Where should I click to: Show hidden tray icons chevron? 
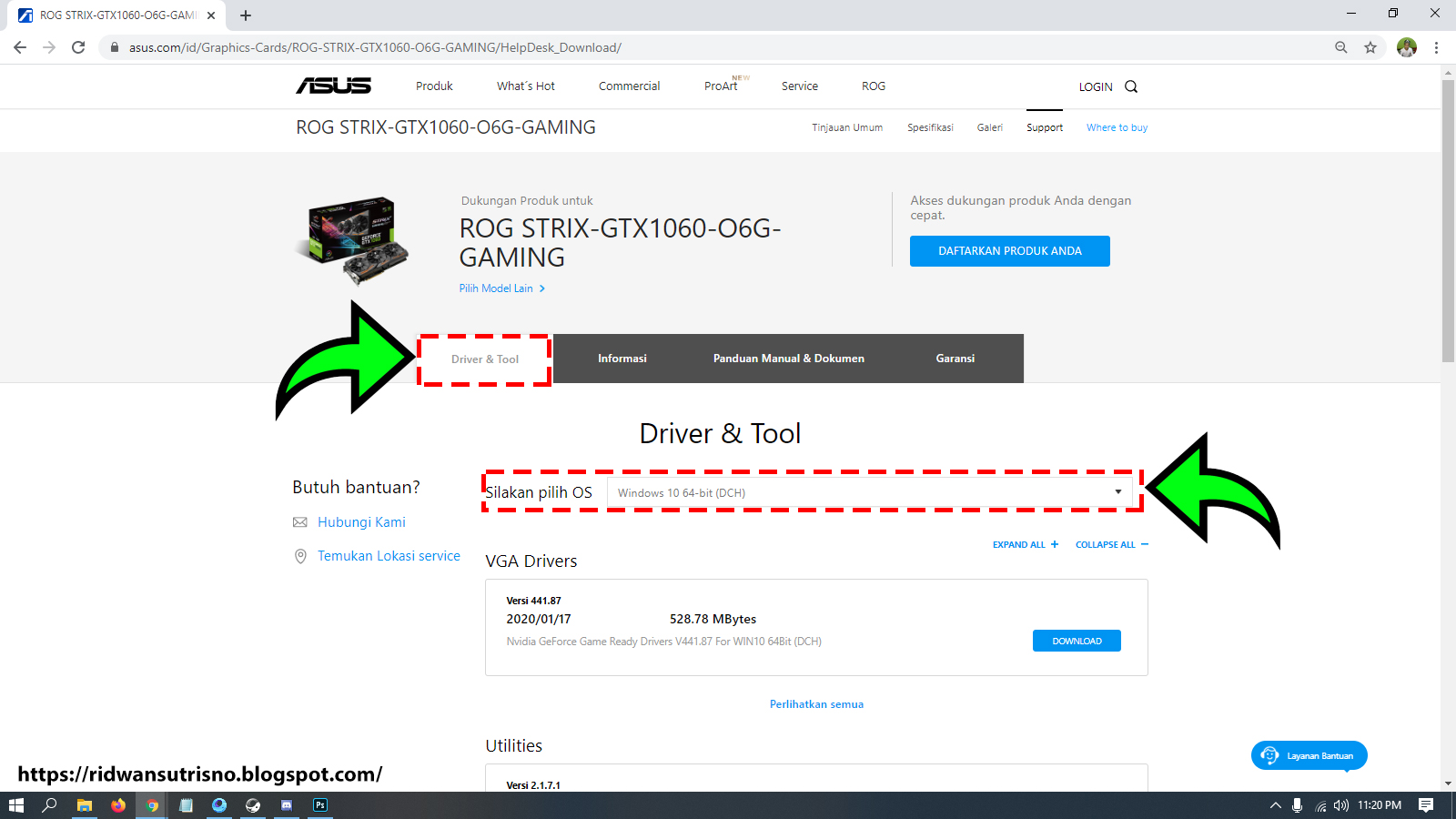[x=1275, y=805]
